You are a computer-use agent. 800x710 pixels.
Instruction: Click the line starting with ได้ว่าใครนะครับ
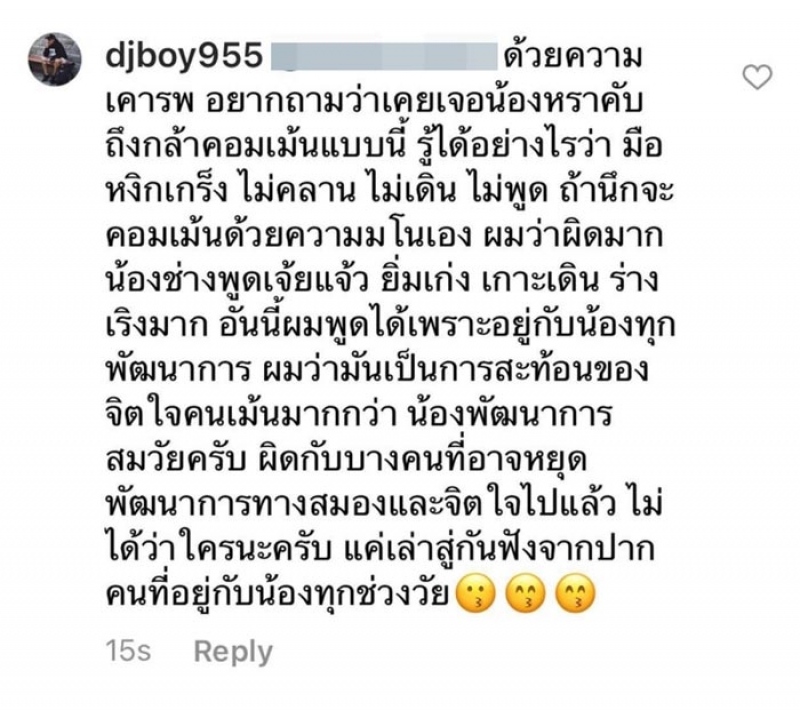[380, 549]
